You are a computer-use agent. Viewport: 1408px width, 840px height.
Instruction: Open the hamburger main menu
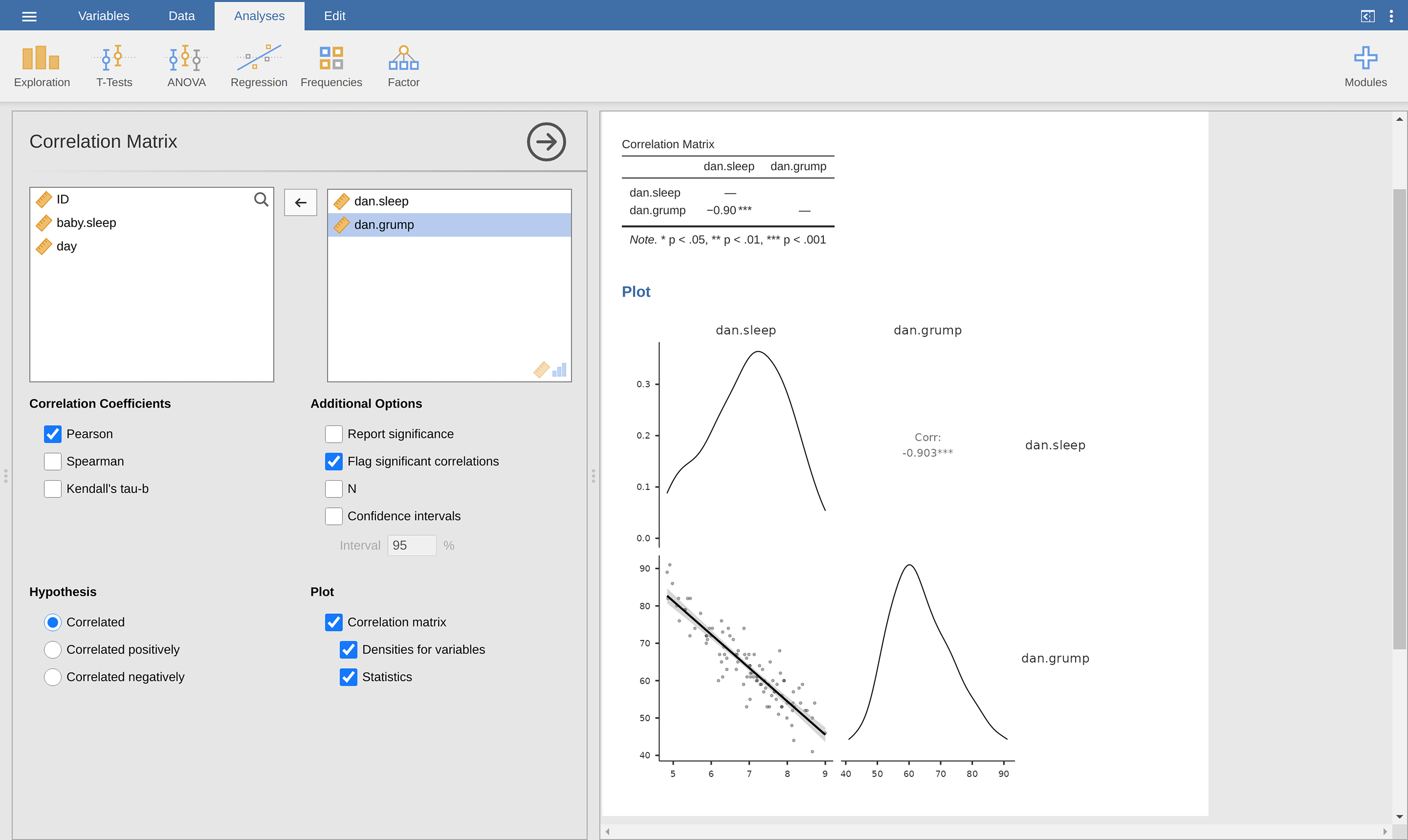point(29,16)
